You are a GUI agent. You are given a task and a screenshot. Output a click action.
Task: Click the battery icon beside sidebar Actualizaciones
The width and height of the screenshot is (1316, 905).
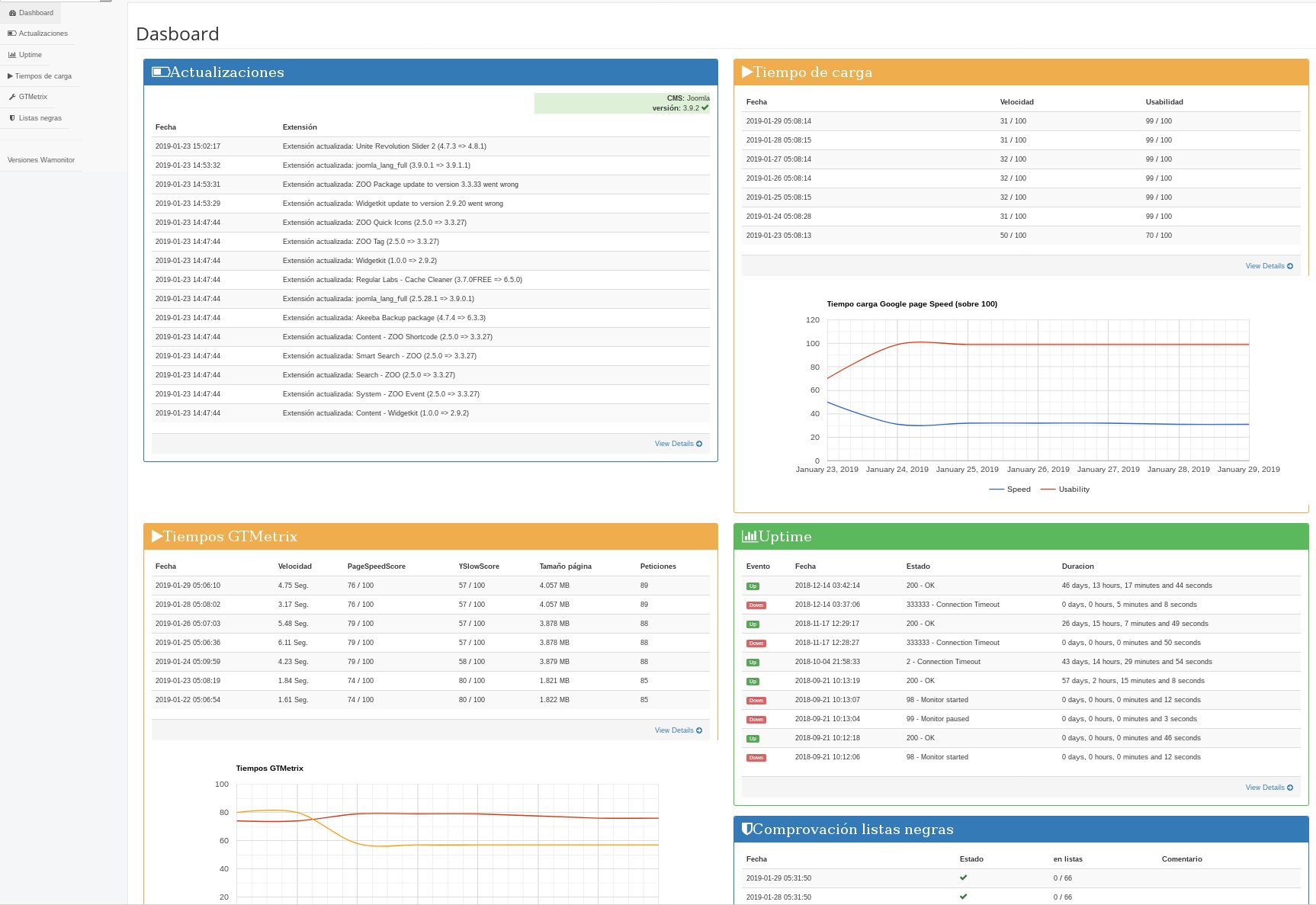tap(12, 34)
